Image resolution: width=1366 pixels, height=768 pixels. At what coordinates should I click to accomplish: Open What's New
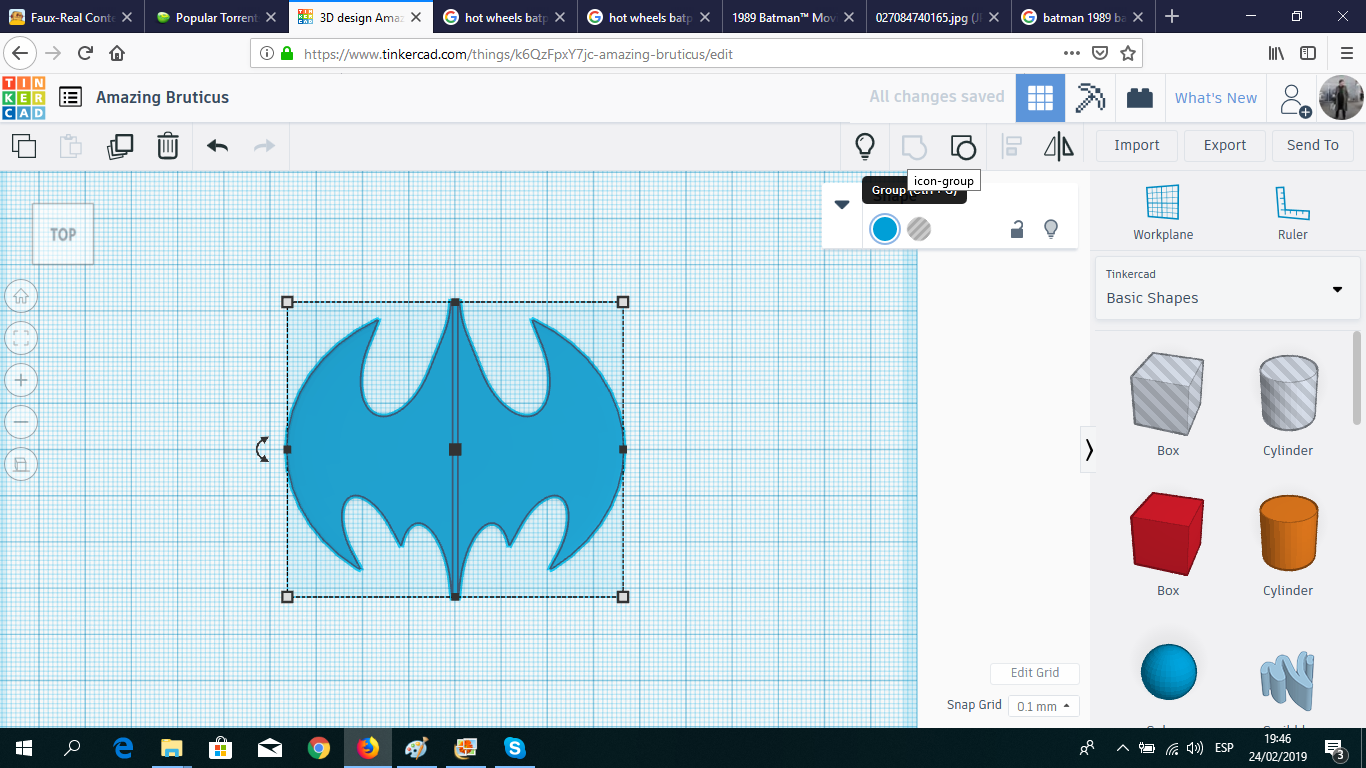click(1216, 98)
